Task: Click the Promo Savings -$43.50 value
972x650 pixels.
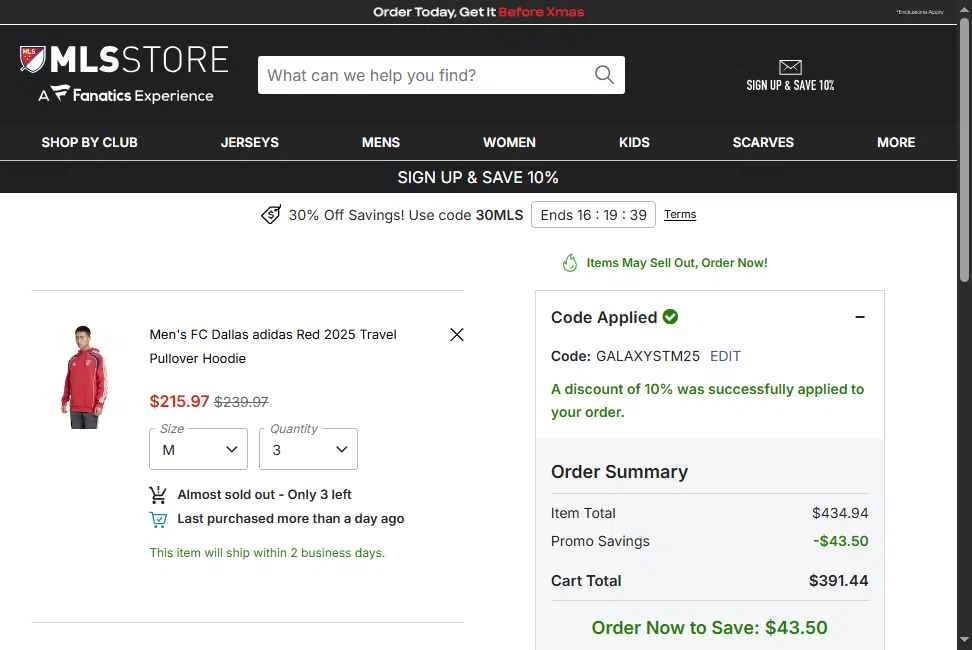Action: [841, 541]
